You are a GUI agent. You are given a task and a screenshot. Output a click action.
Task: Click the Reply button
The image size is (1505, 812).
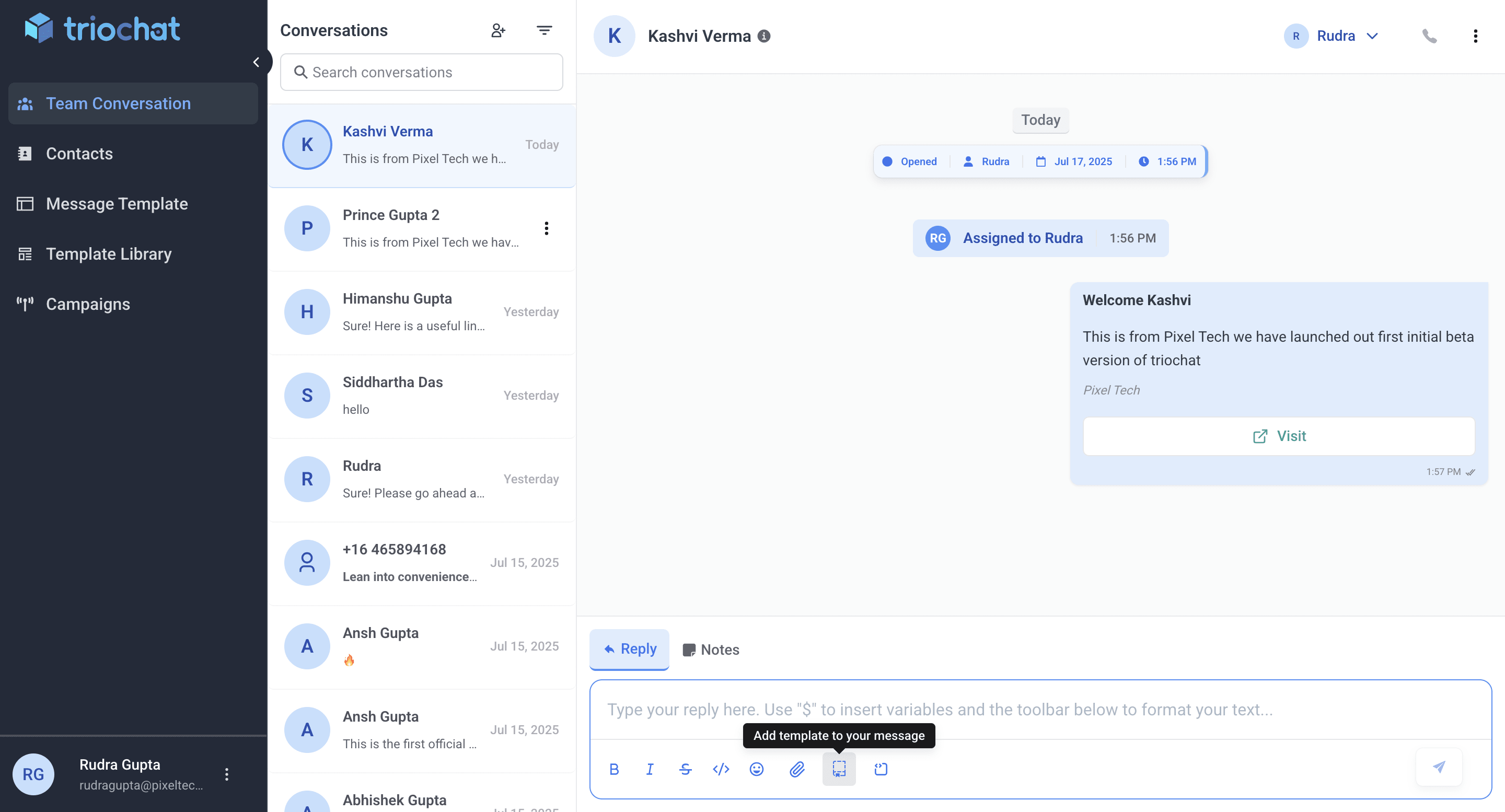(x=629, y=649)
